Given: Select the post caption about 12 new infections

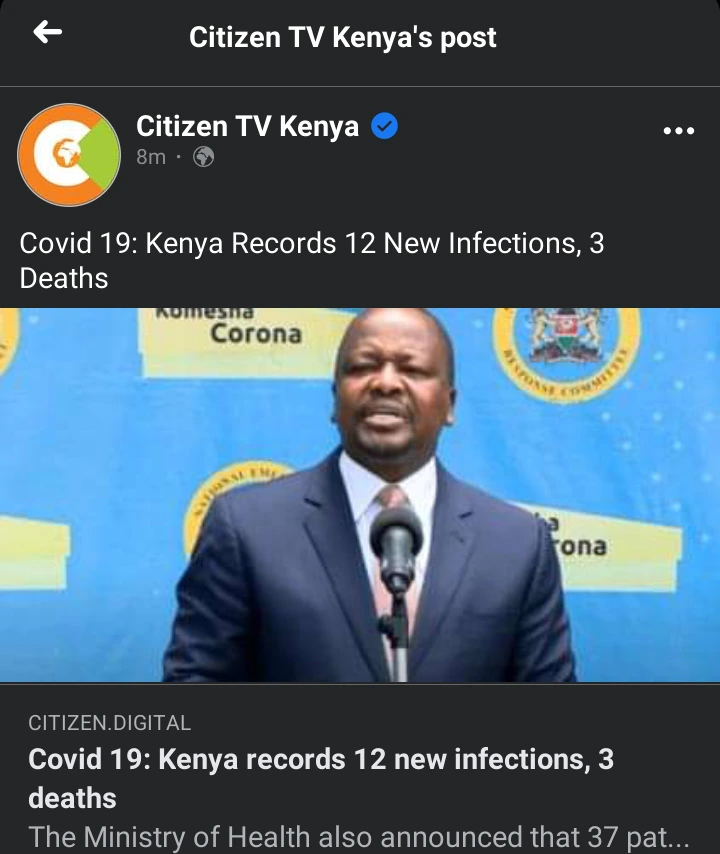Looking at the screenshot, I should point(312,260).
